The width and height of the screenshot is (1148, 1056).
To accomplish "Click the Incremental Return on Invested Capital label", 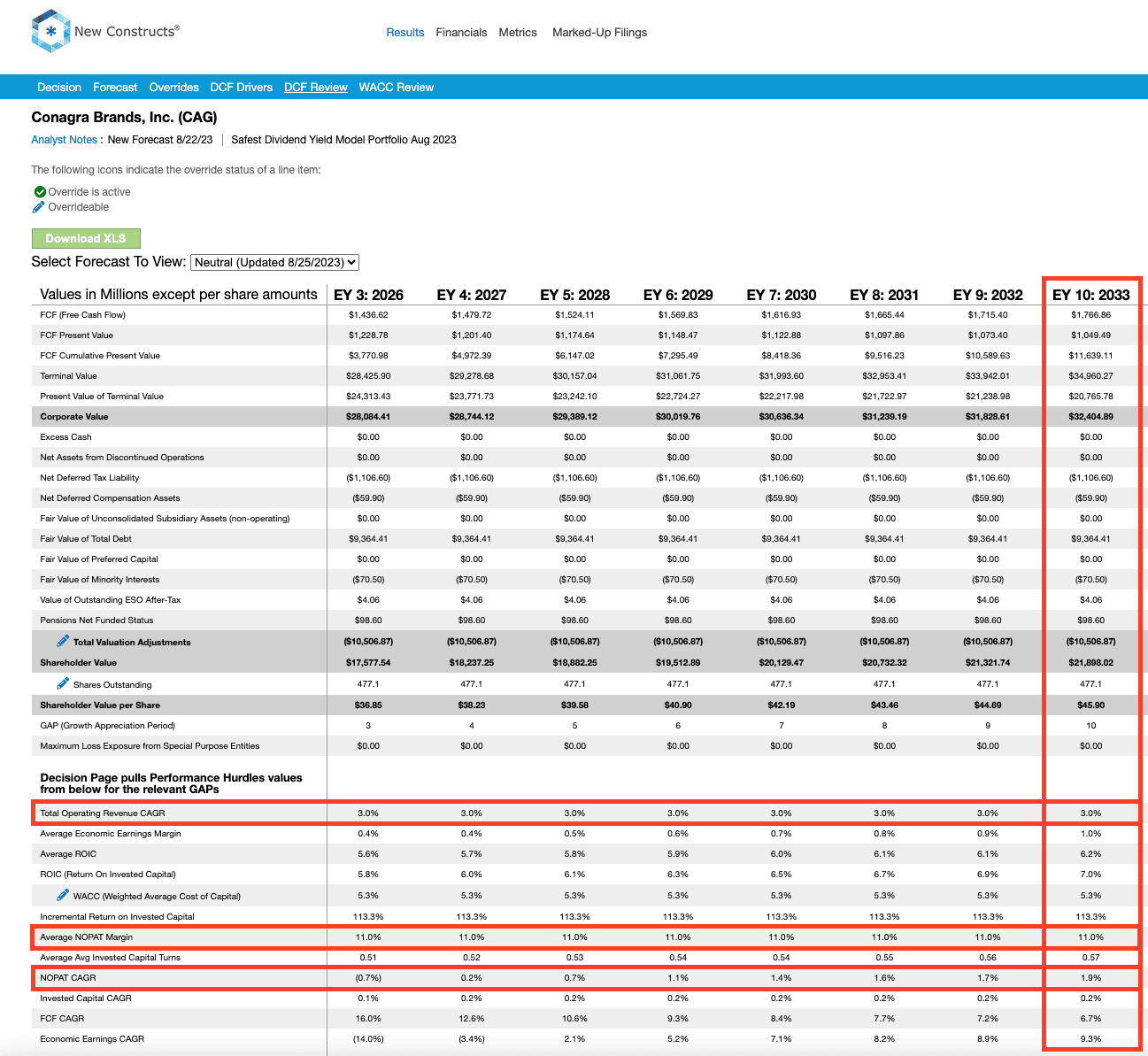I will click(117, 916).
